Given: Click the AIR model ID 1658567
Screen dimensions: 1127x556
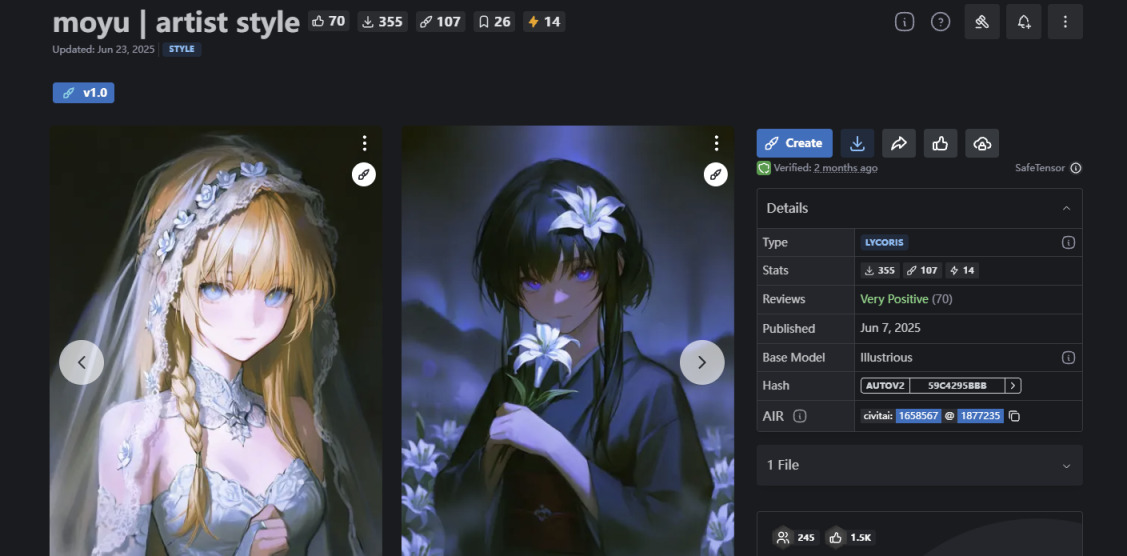Looking at the screenshot, I should tap(919, 416).
